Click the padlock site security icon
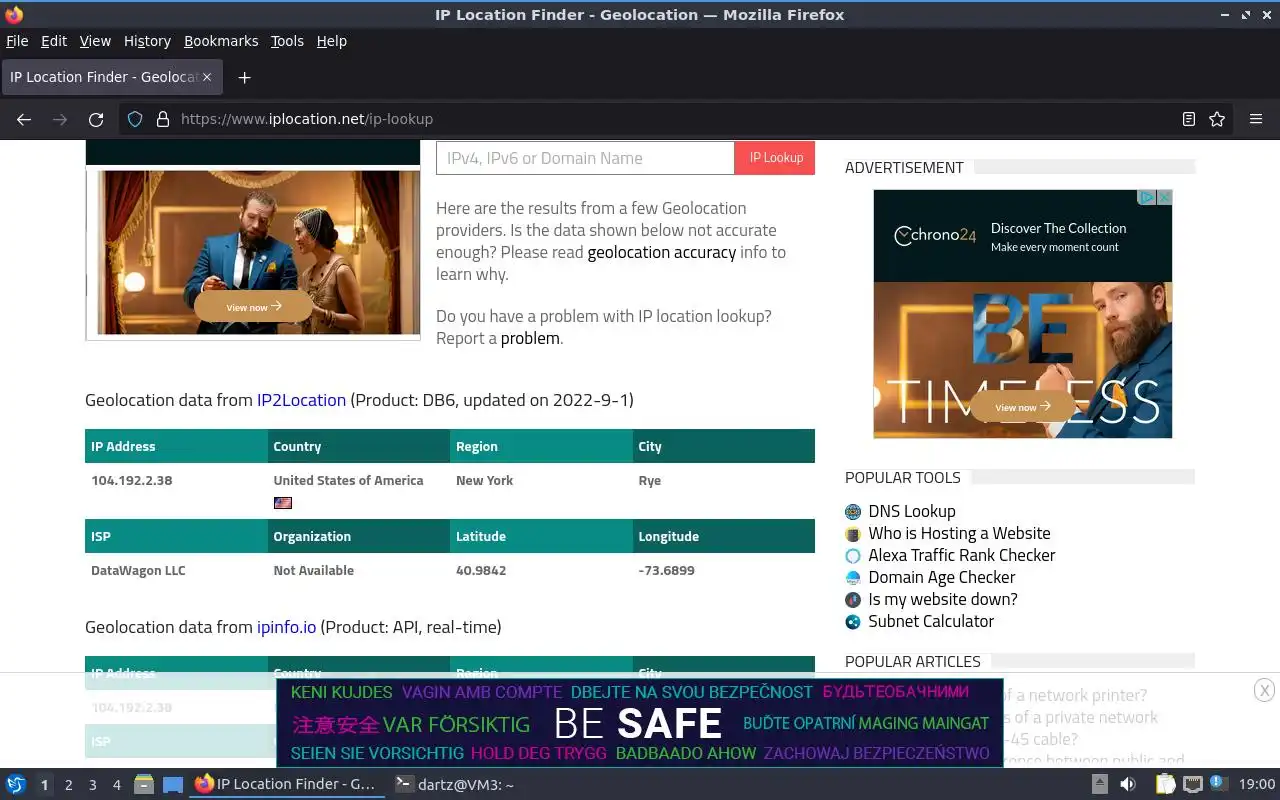The height and width of the screenshot is (800, 1280). pos(163,119)
